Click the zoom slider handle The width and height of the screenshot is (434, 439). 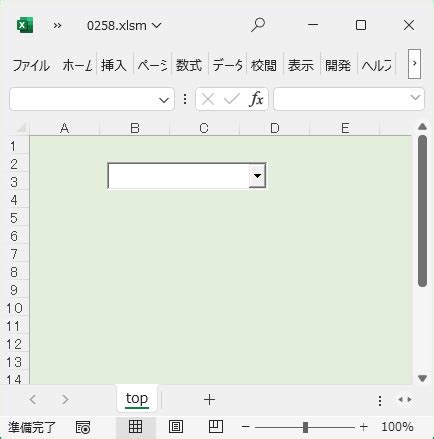pos(305,427)
